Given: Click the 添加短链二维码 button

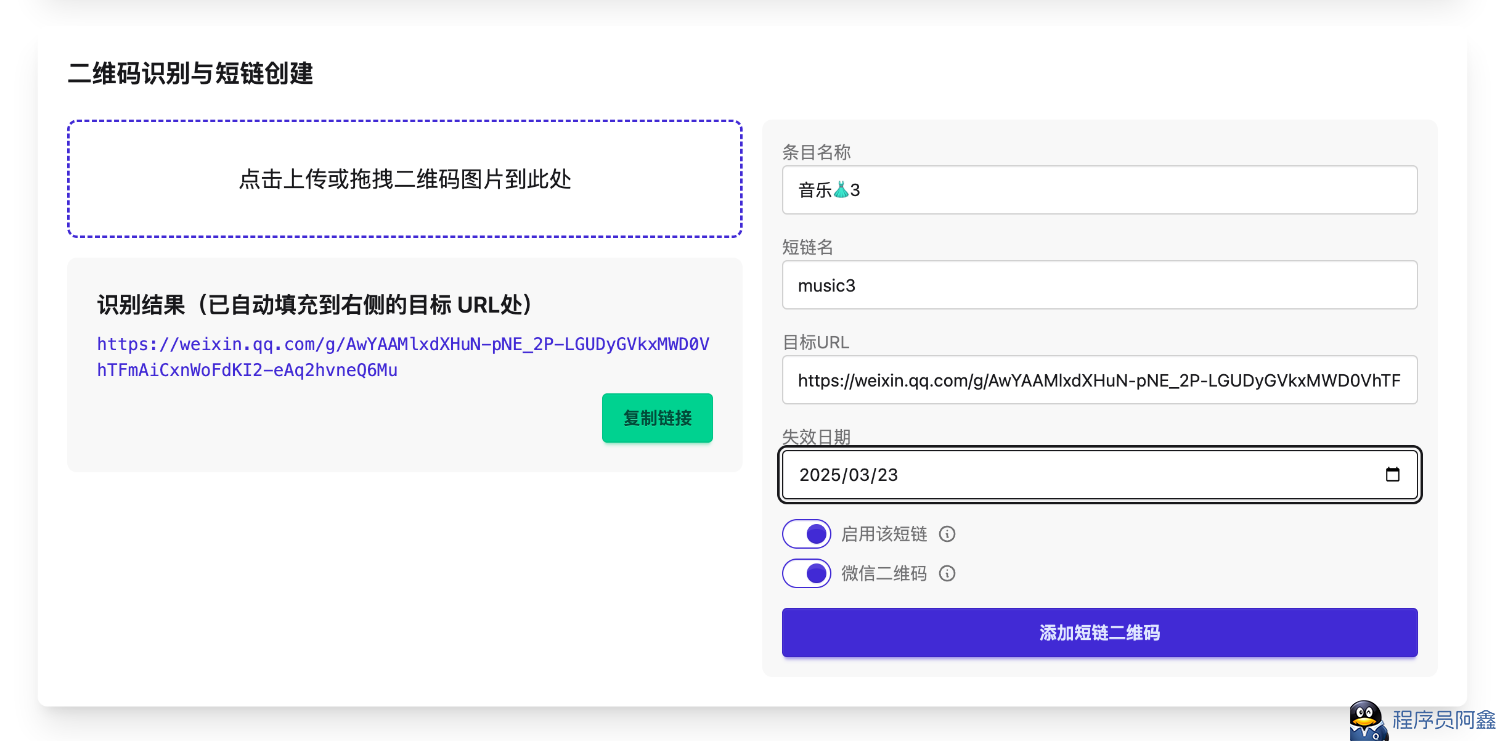Looking at the screenshot, I should tap(1099, 633).
